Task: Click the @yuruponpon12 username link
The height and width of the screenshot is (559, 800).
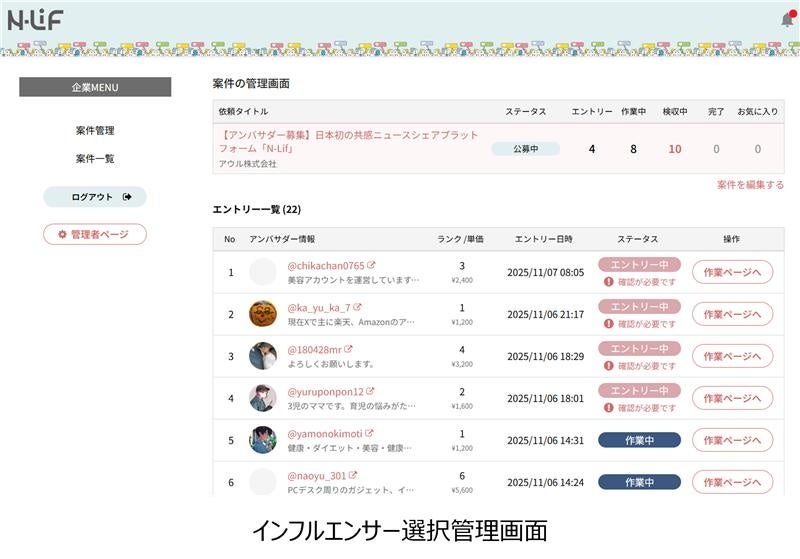Action: pos(325,392)
